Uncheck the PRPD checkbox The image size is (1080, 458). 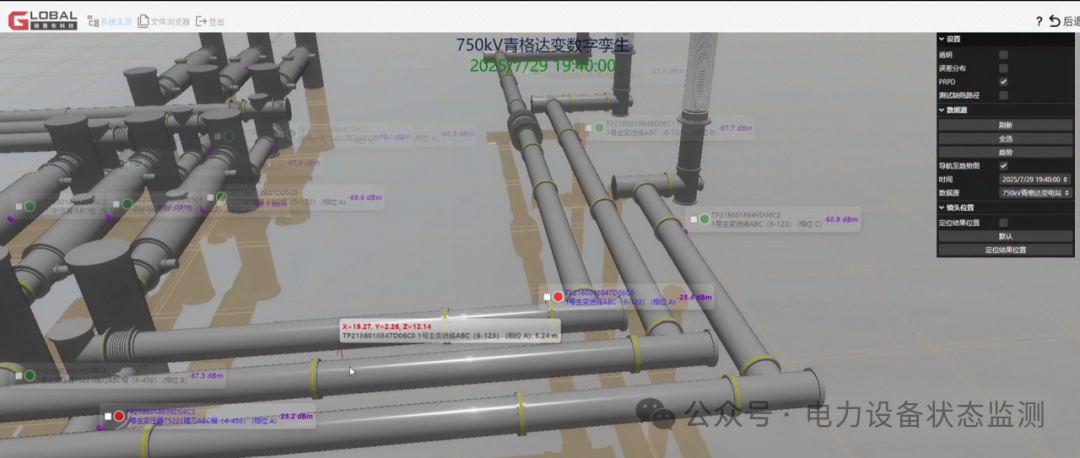click(x=1004, y=82)
